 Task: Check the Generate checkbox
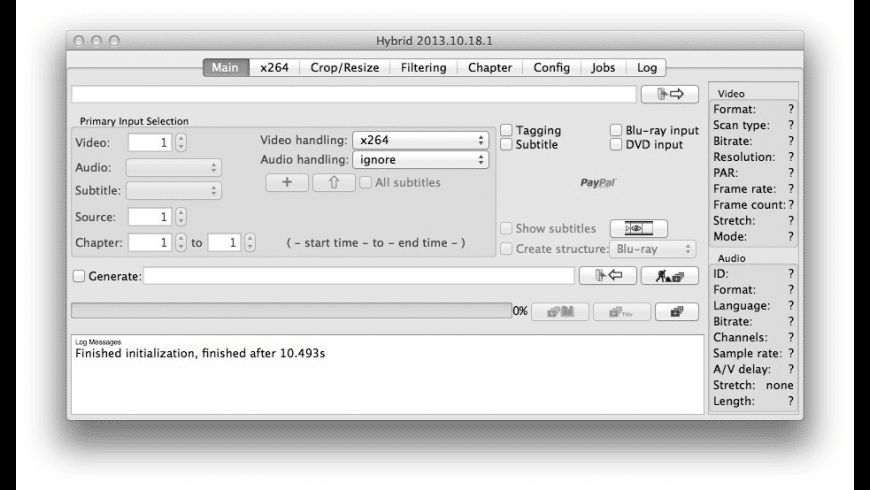tap(79, 276)
